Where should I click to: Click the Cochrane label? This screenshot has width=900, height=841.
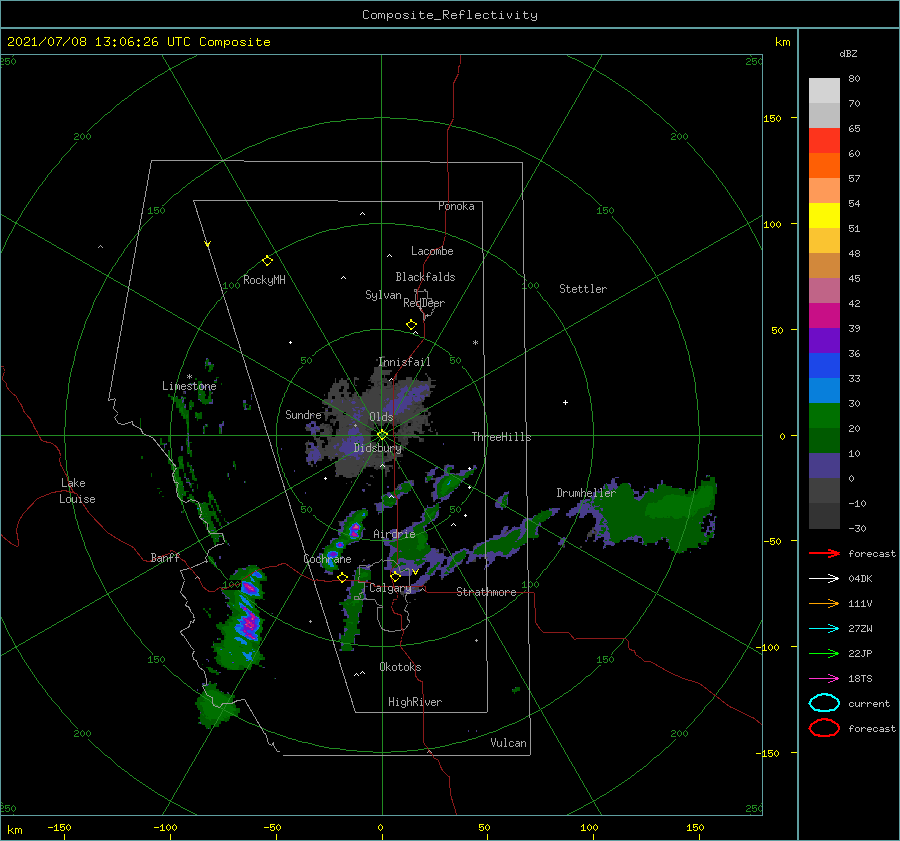[327, 559]
